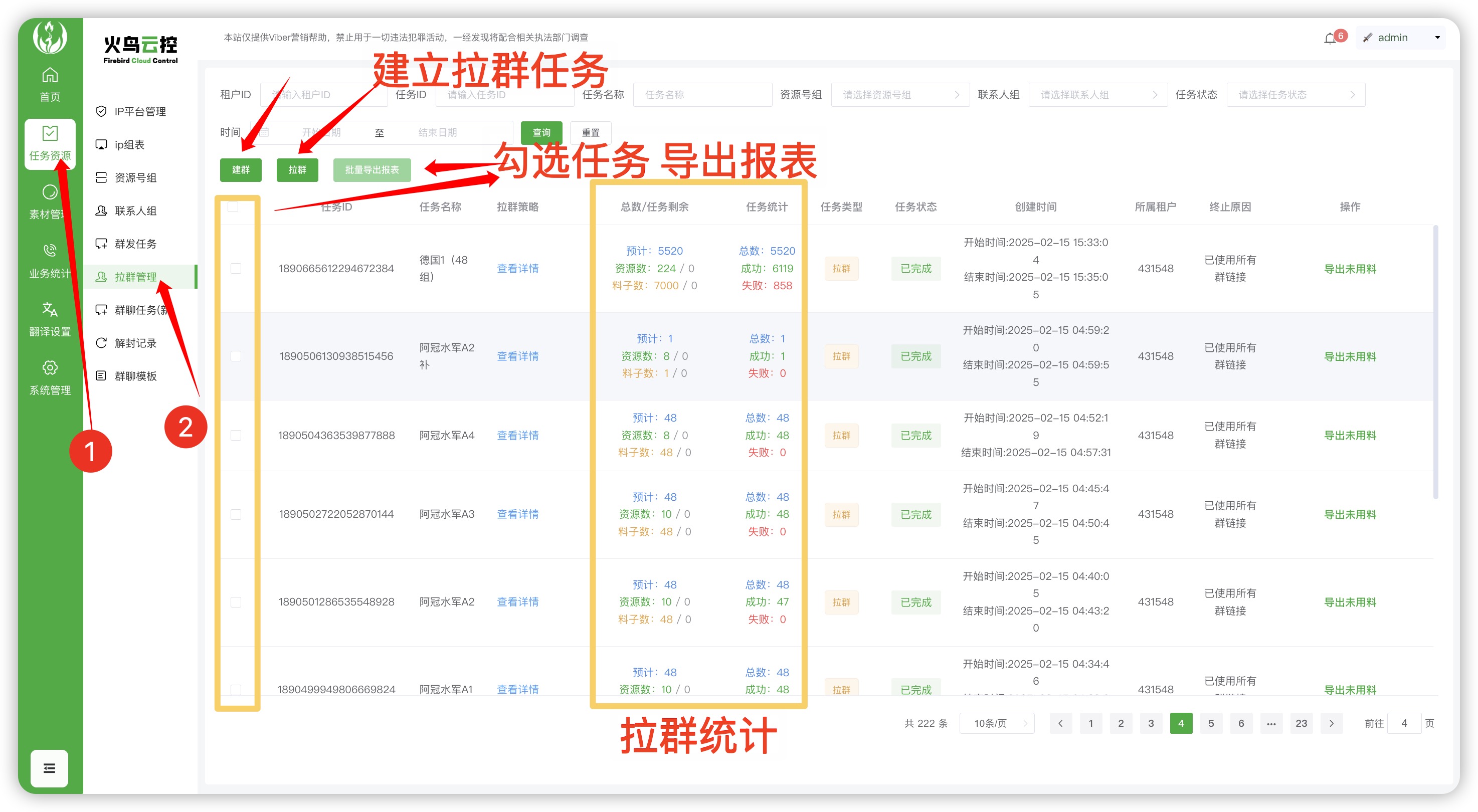Screen dimensions: 1478x812
Task: Collapse the sidebar with the hamburger icon
Action: click(x=49, y=768)
